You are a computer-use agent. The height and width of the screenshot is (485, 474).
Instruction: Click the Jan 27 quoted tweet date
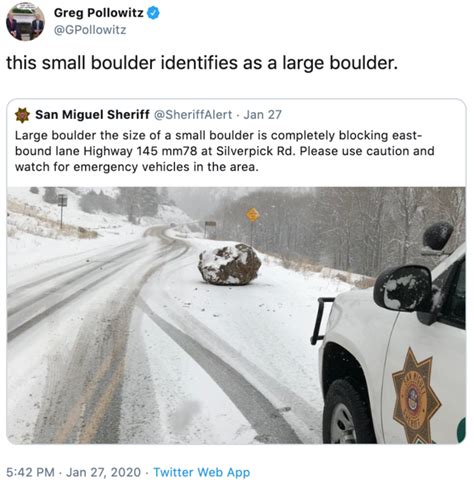(x=263, y=115)
